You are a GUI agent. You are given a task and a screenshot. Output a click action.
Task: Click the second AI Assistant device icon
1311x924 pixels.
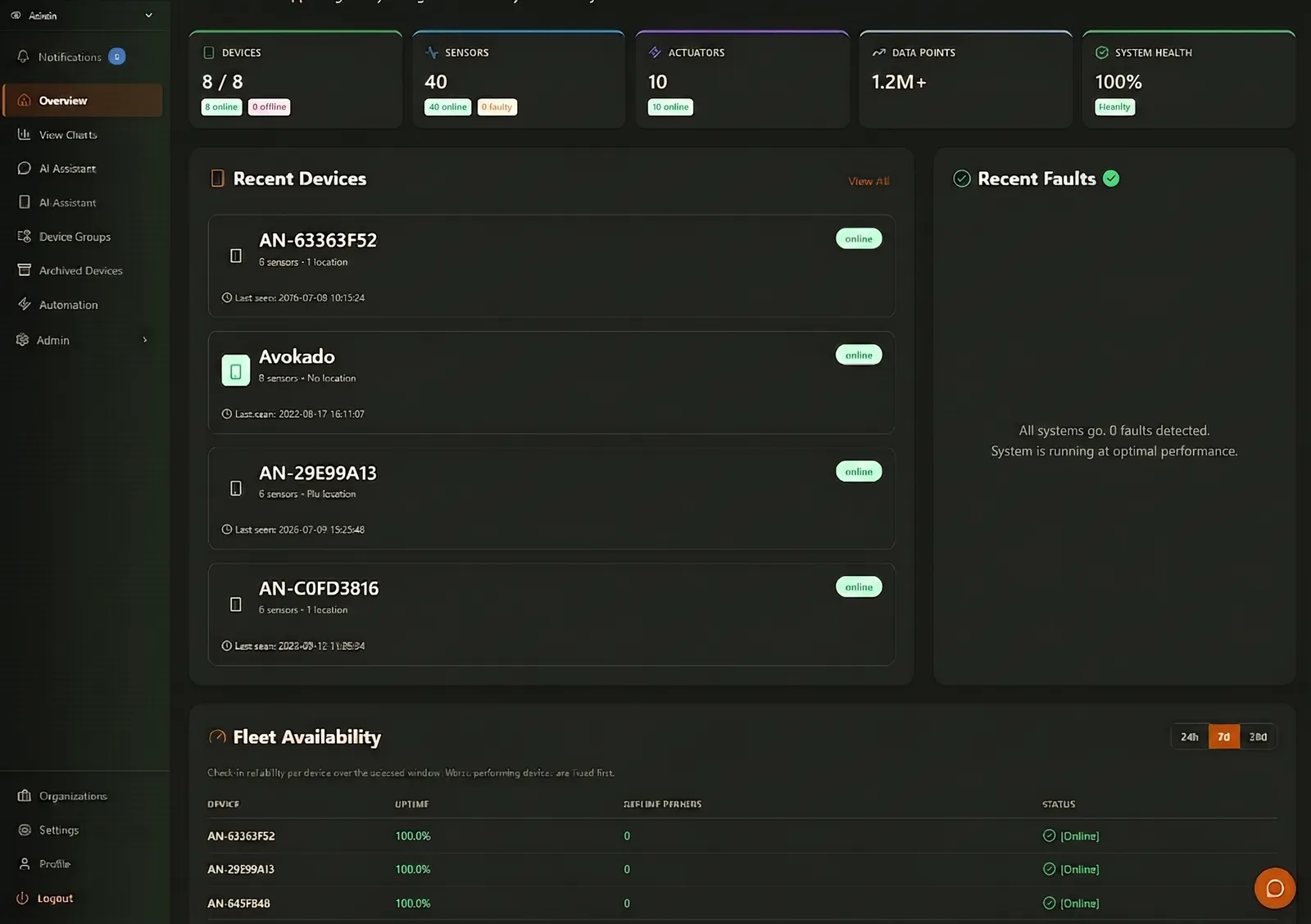click(x=24, y=202)
